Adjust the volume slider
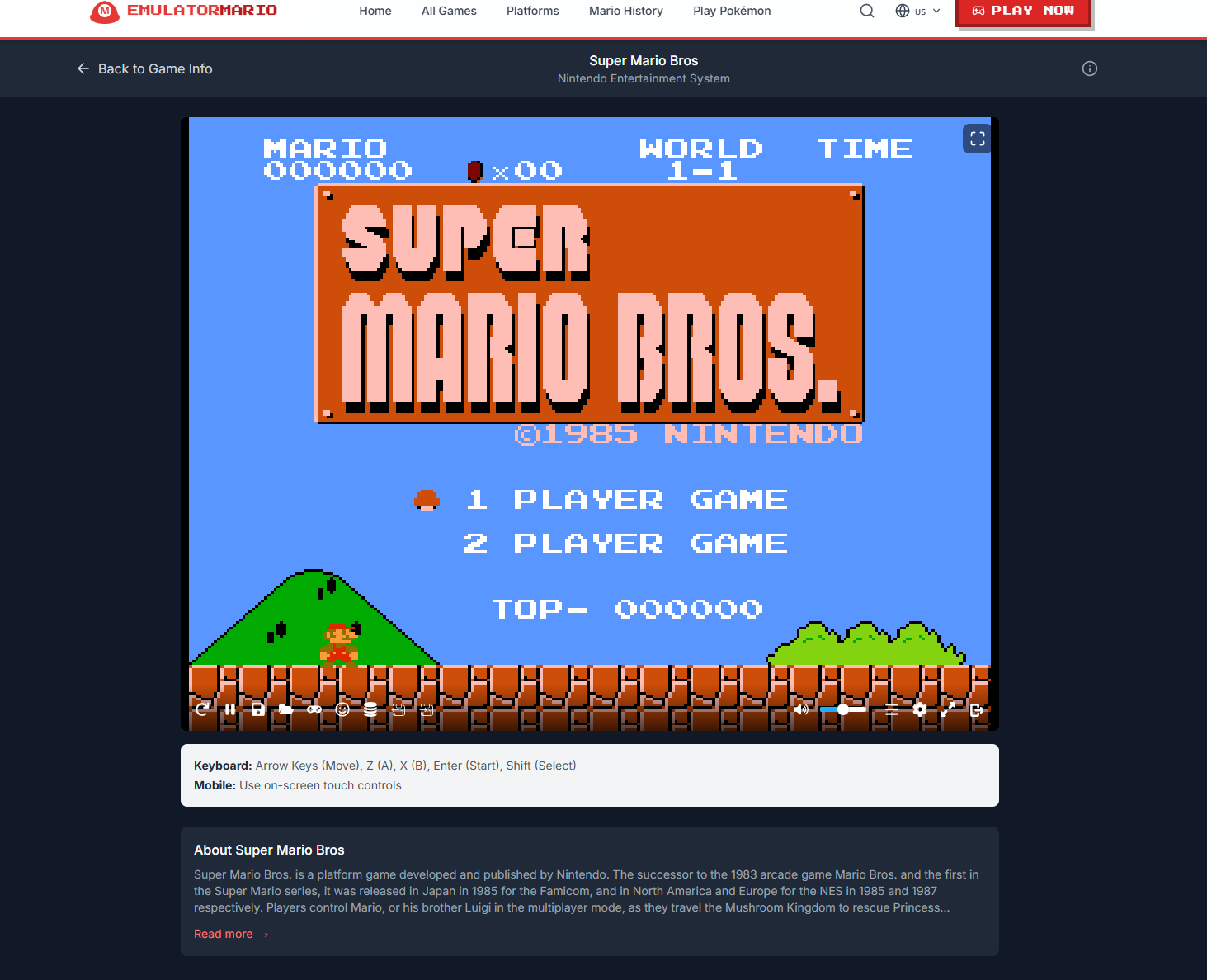This screenshot has width=1207, height=980. click(842, 709)
